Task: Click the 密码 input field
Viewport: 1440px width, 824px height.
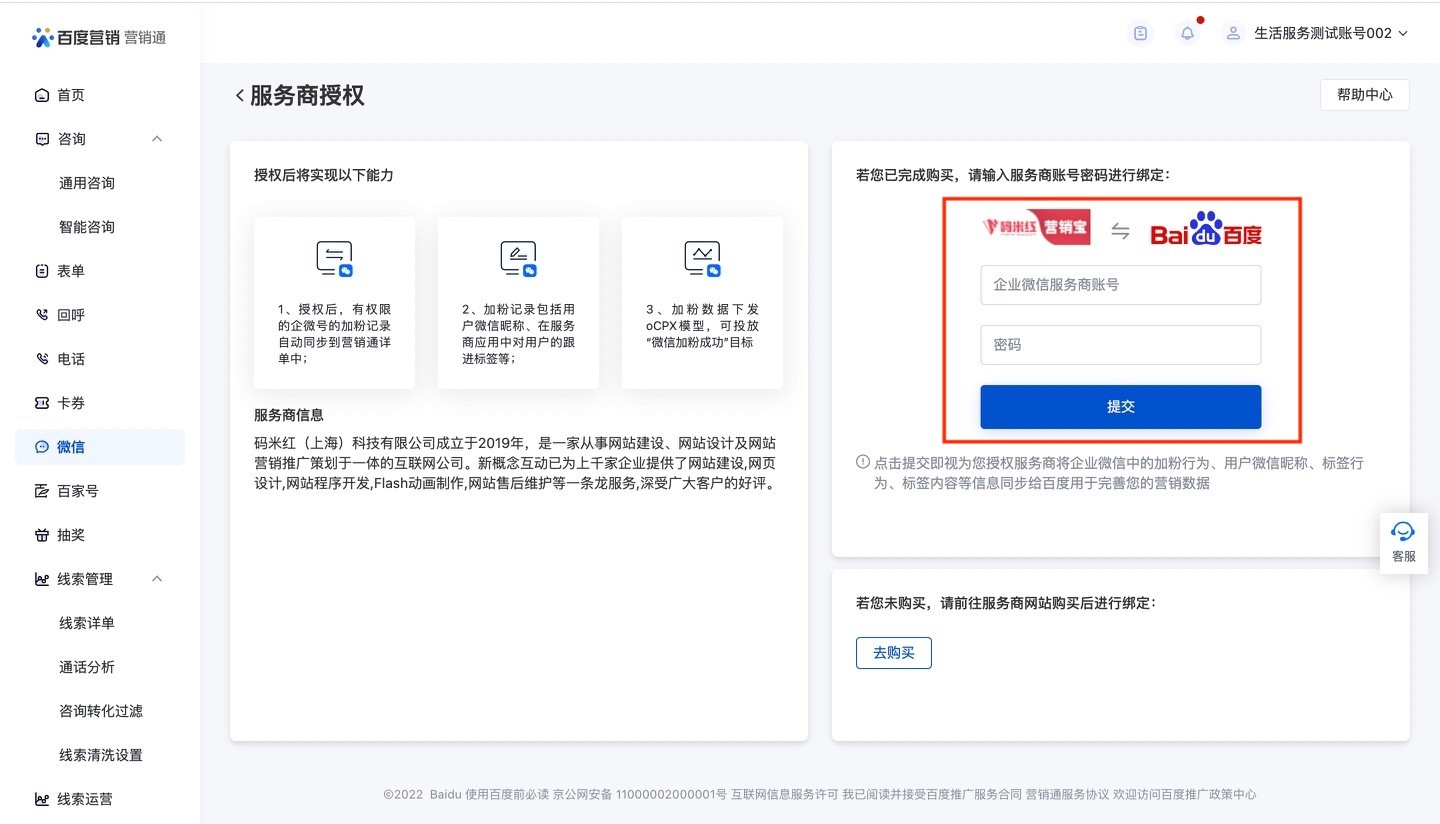Action: coord(1120,345)
